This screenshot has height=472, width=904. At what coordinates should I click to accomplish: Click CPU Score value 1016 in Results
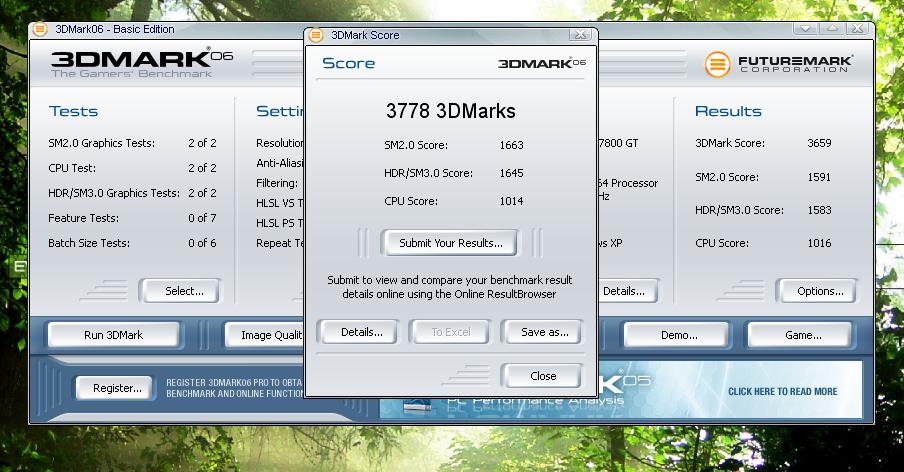pyautogui.click(x=819, y=243)
